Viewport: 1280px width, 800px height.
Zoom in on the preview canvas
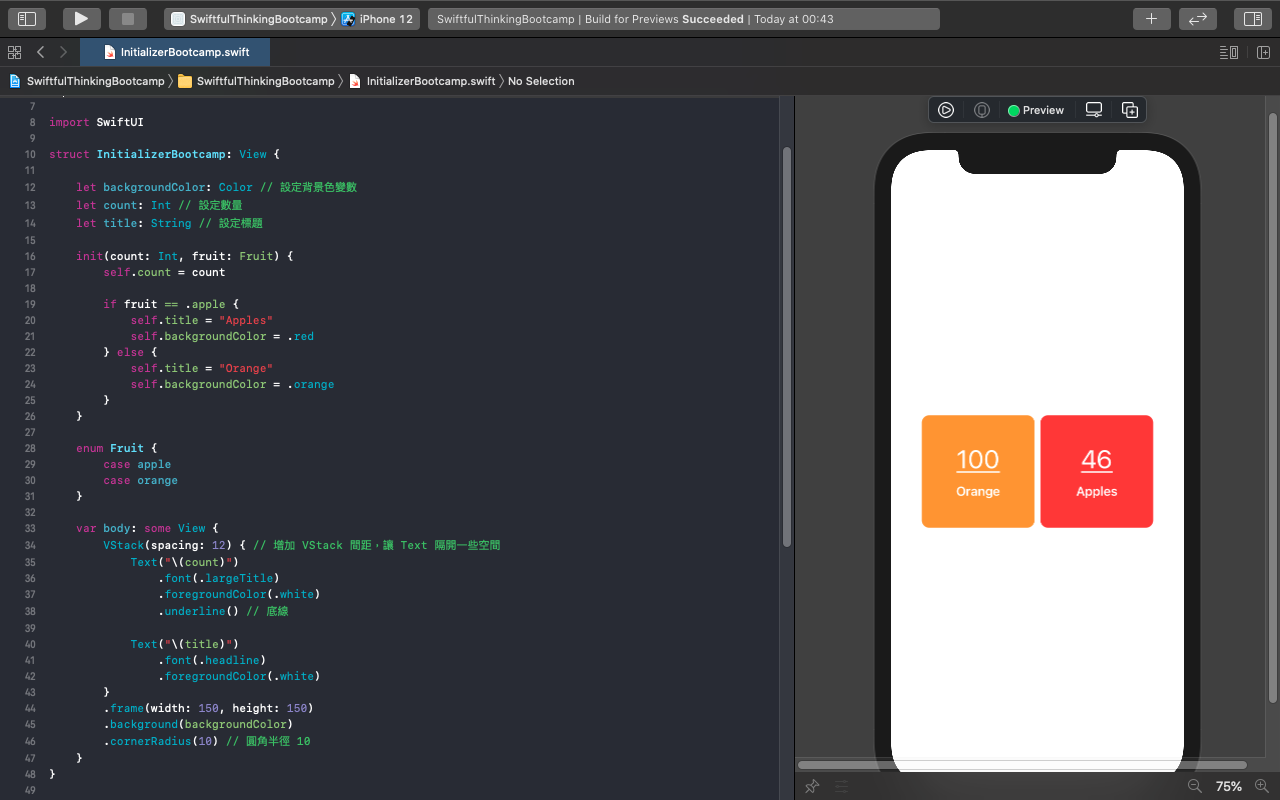click(x=1261, y=786)
